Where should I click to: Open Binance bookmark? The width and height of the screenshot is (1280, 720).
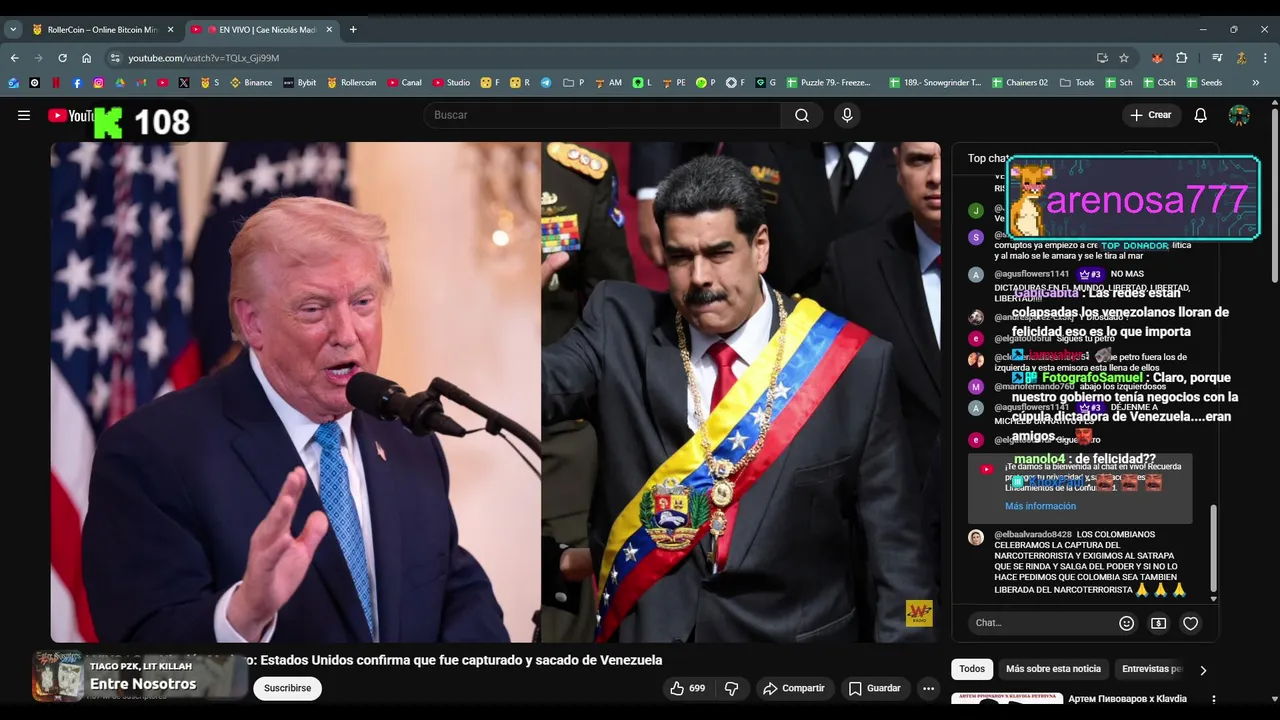click(251, 83)
